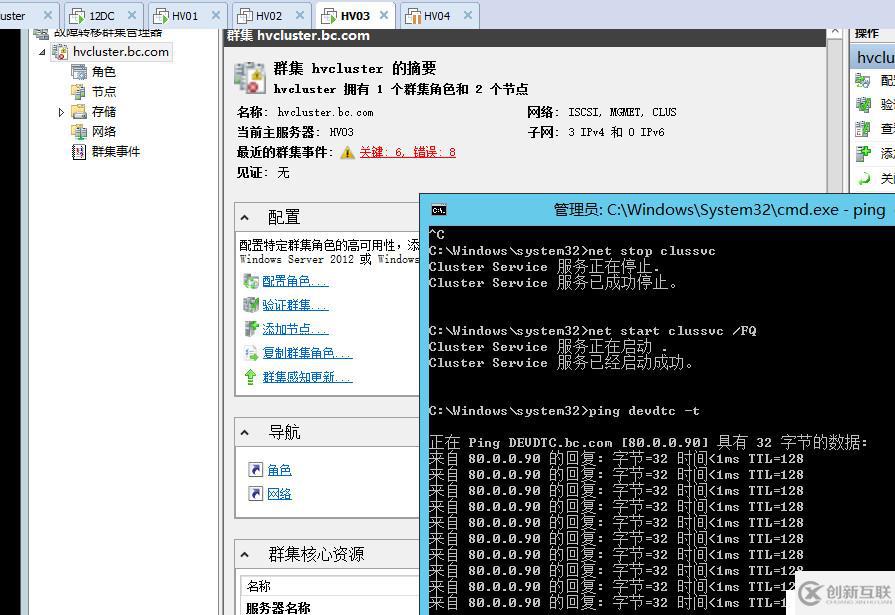895x615 pixels.
Task: Close the HV02 tab
Action: tap(300, 15)
